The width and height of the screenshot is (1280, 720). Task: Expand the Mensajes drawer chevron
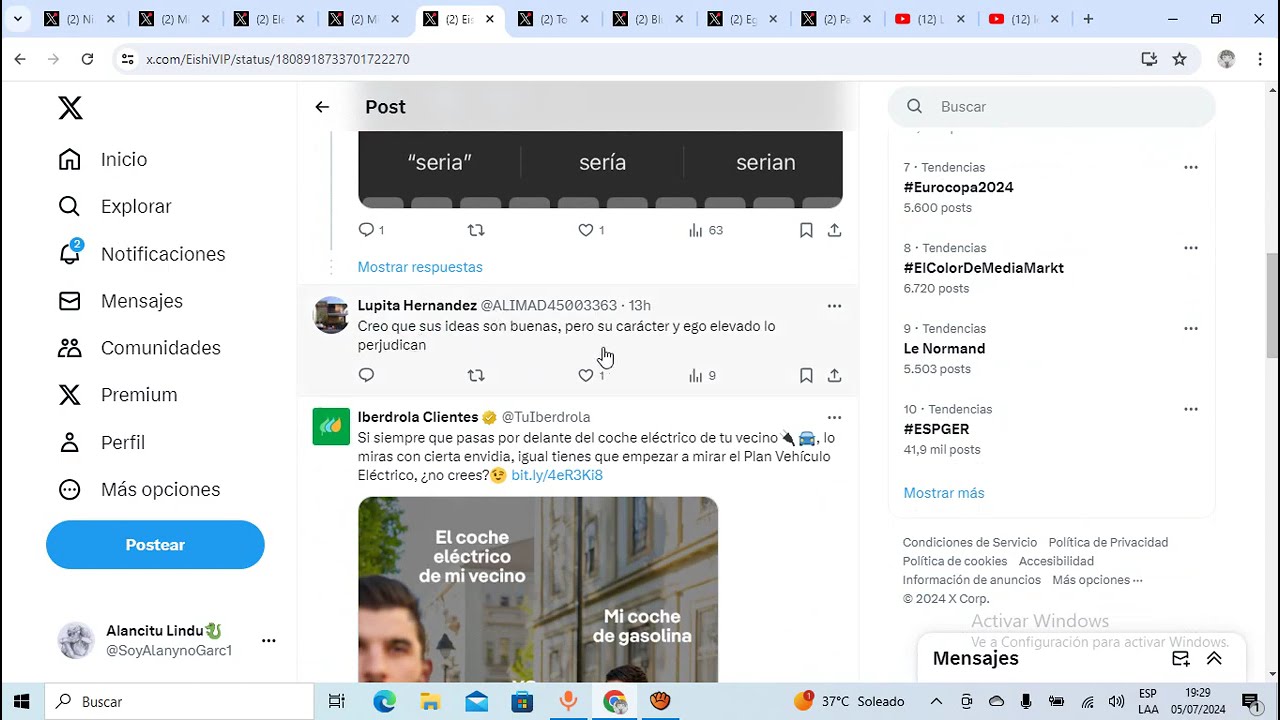[x=1214, y=658]
